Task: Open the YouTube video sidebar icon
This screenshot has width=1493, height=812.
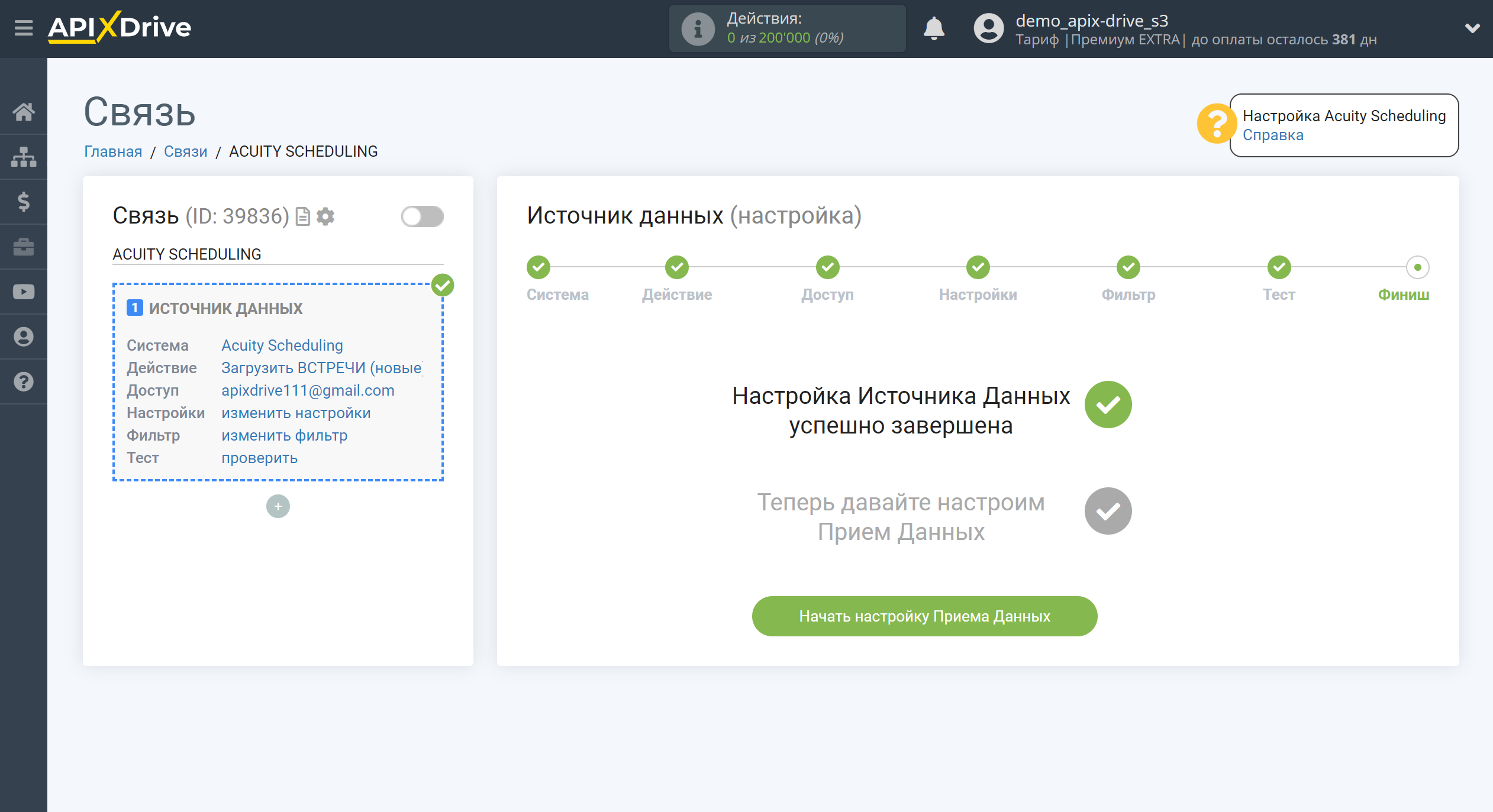Action: click(x=24, y=292)
